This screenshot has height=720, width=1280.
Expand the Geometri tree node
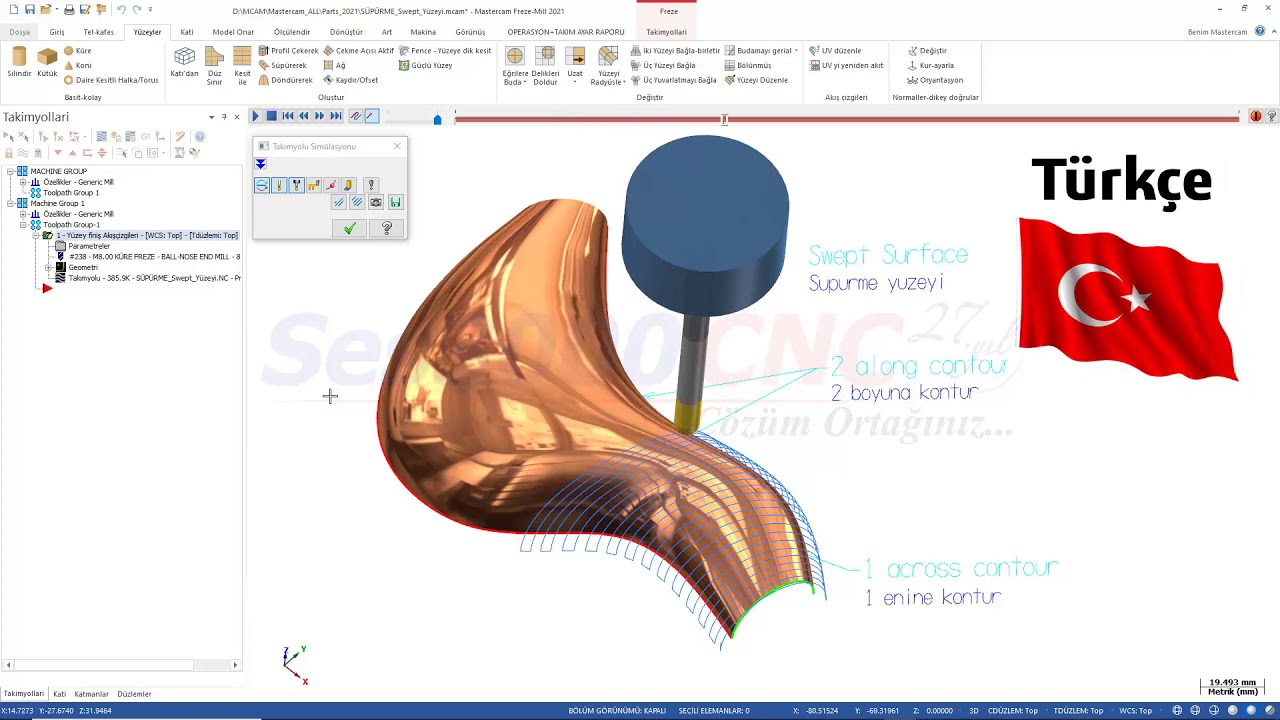click(49, 267)
